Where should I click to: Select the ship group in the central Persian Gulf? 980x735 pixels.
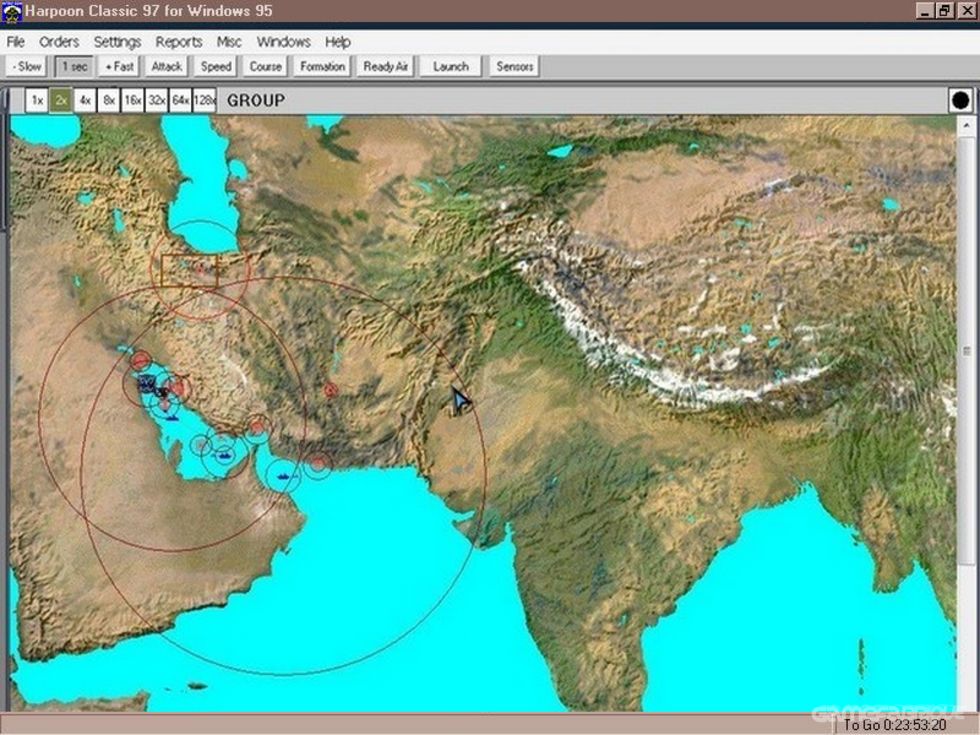tap(224, 455)
